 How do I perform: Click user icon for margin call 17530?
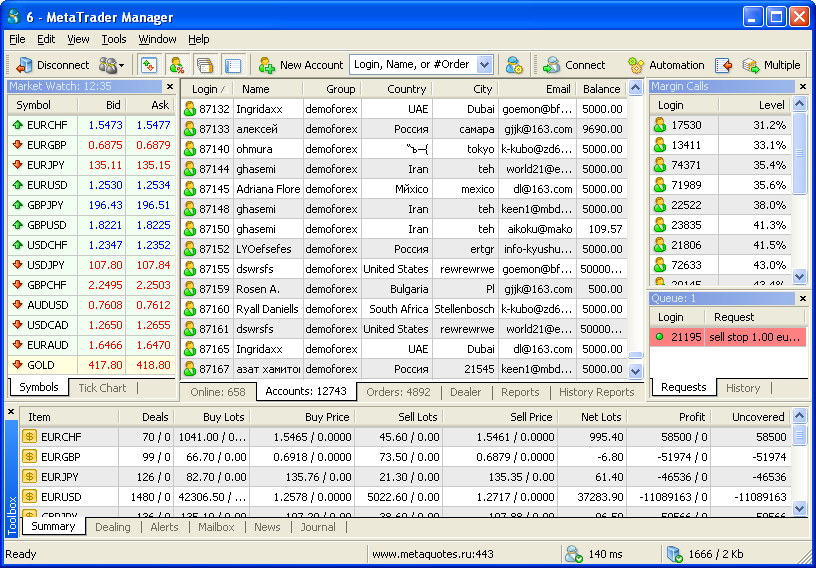pos(660,125)
